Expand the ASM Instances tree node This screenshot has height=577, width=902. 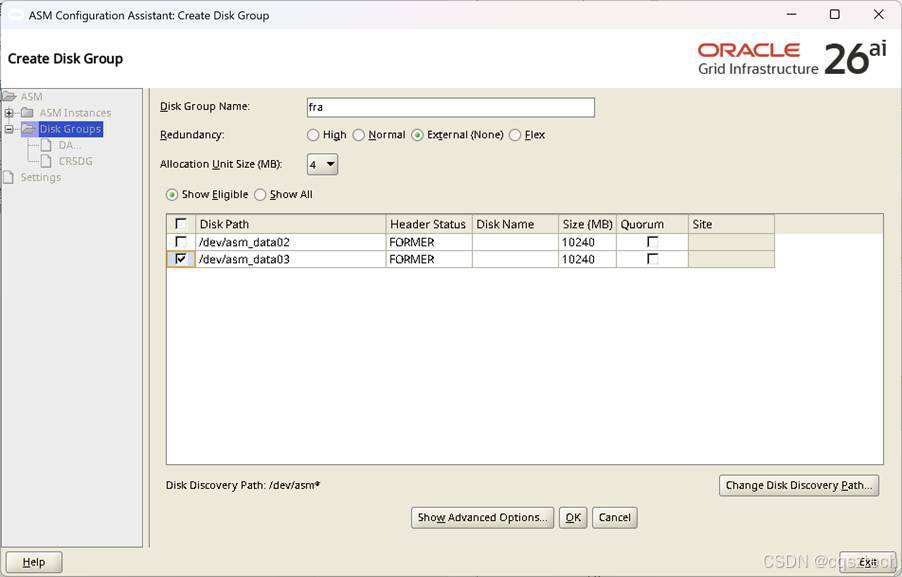[9, 113]
